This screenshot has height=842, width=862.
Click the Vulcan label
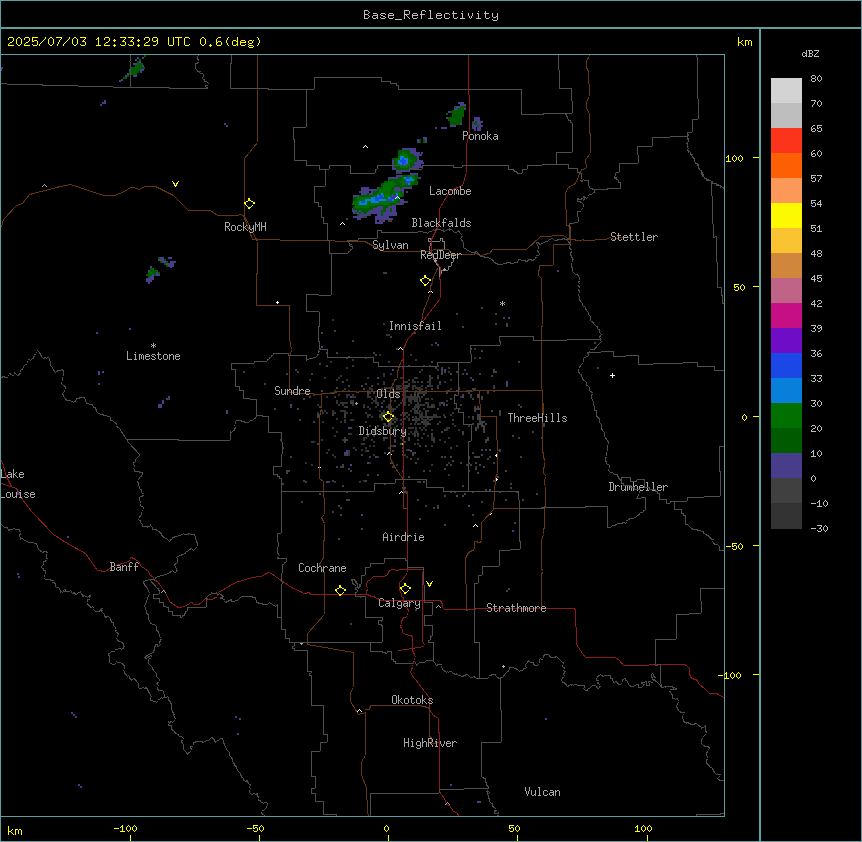pos(543,792)
